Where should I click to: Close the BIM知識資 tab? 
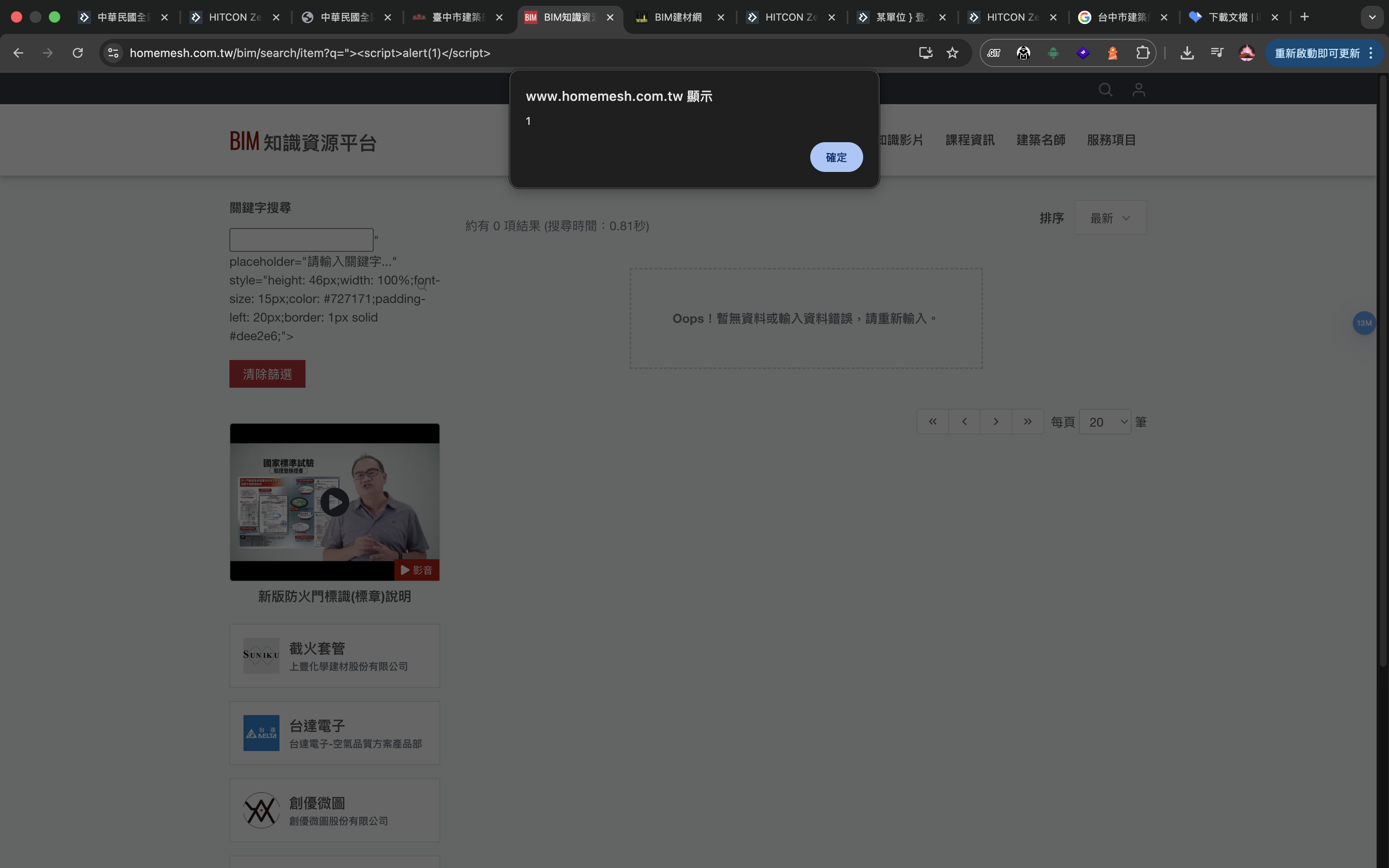pos(610,17)
